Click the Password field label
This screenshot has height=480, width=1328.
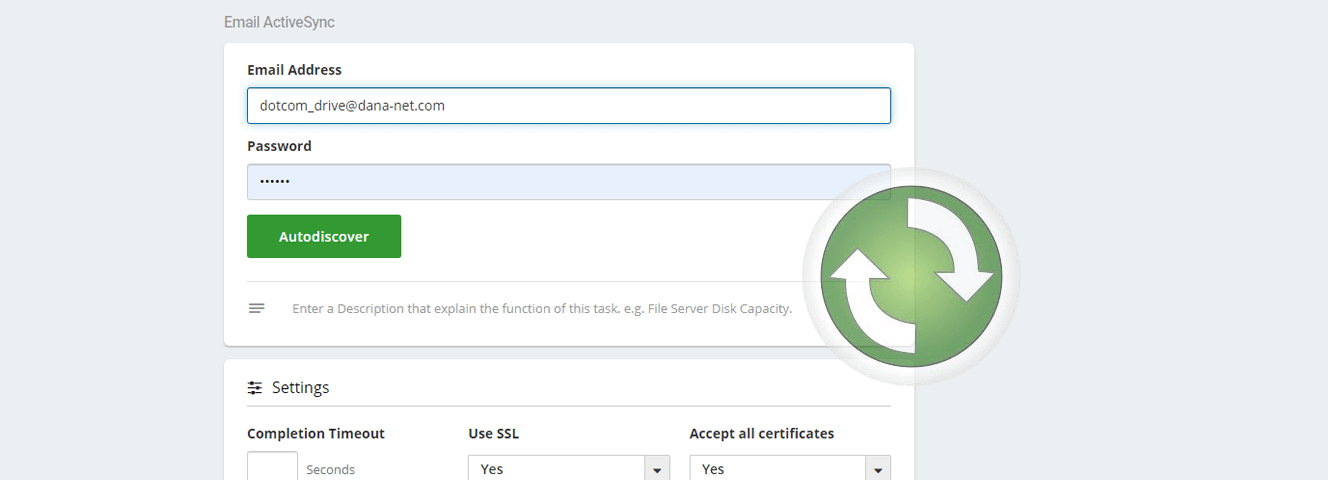(x=279, y=146)
